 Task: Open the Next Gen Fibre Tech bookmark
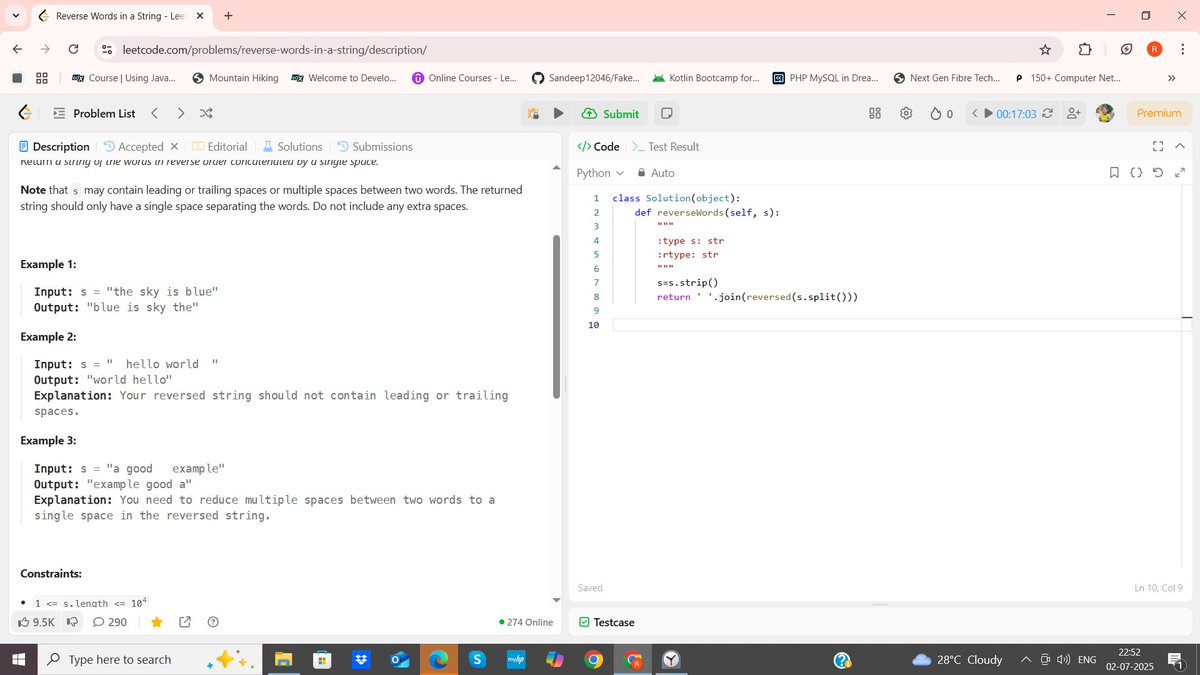946,78
